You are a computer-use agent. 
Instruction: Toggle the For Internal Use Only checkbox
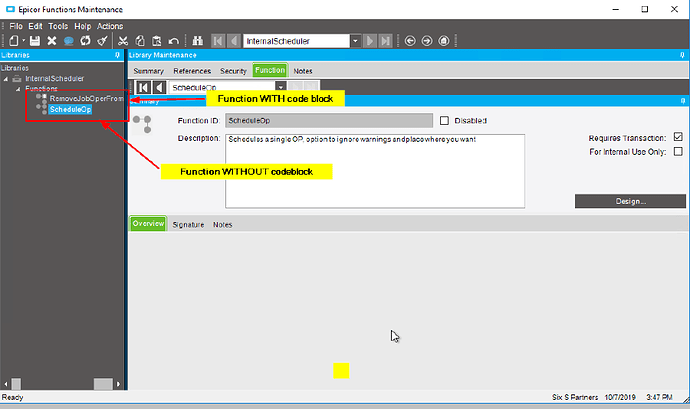tap(678, 151)
